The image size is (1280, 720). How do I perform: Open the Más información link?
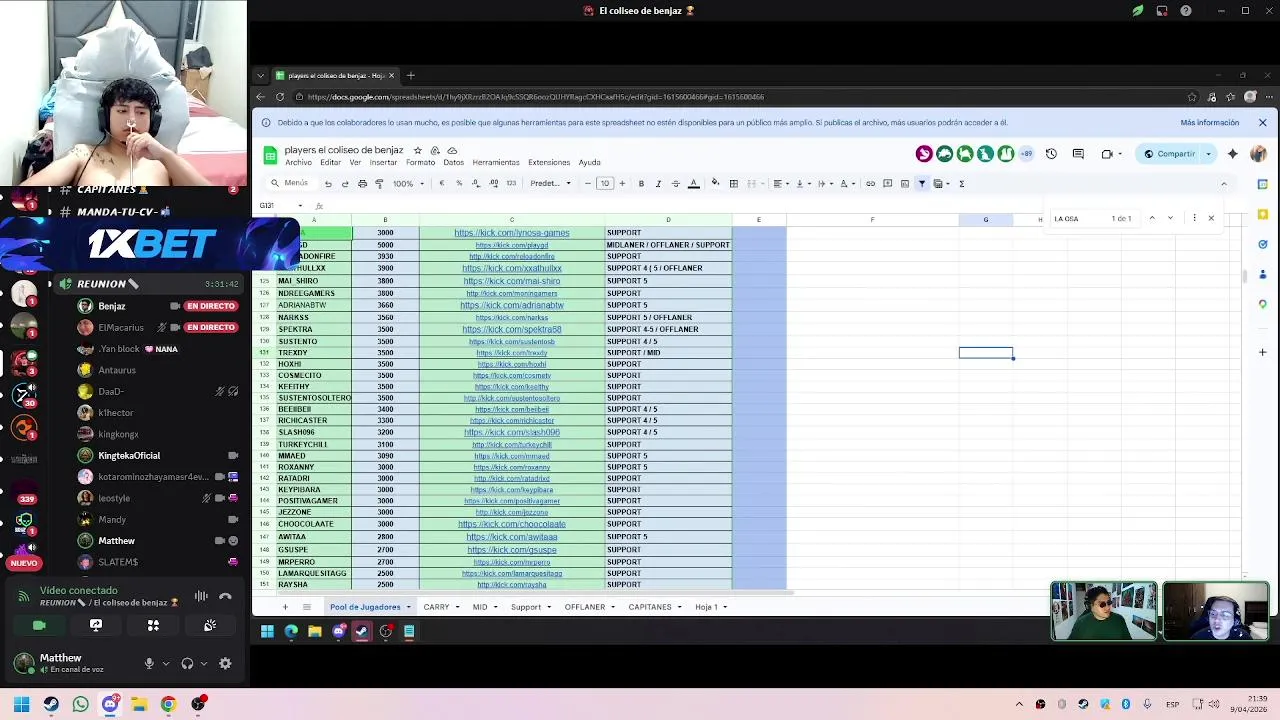click(x=1209, y=123)
